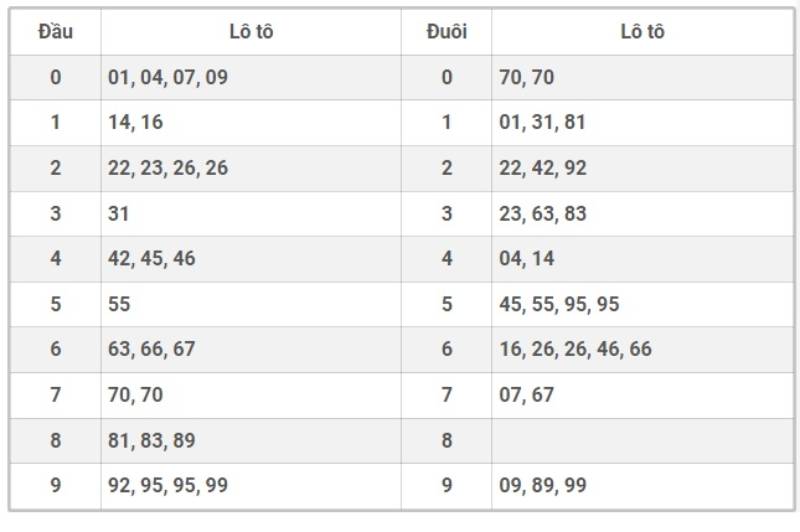Click the cell showing 22, 23, 26, 26
This screenshot has height=532, width=800.
pyautogui.click(x=168, y=168)
